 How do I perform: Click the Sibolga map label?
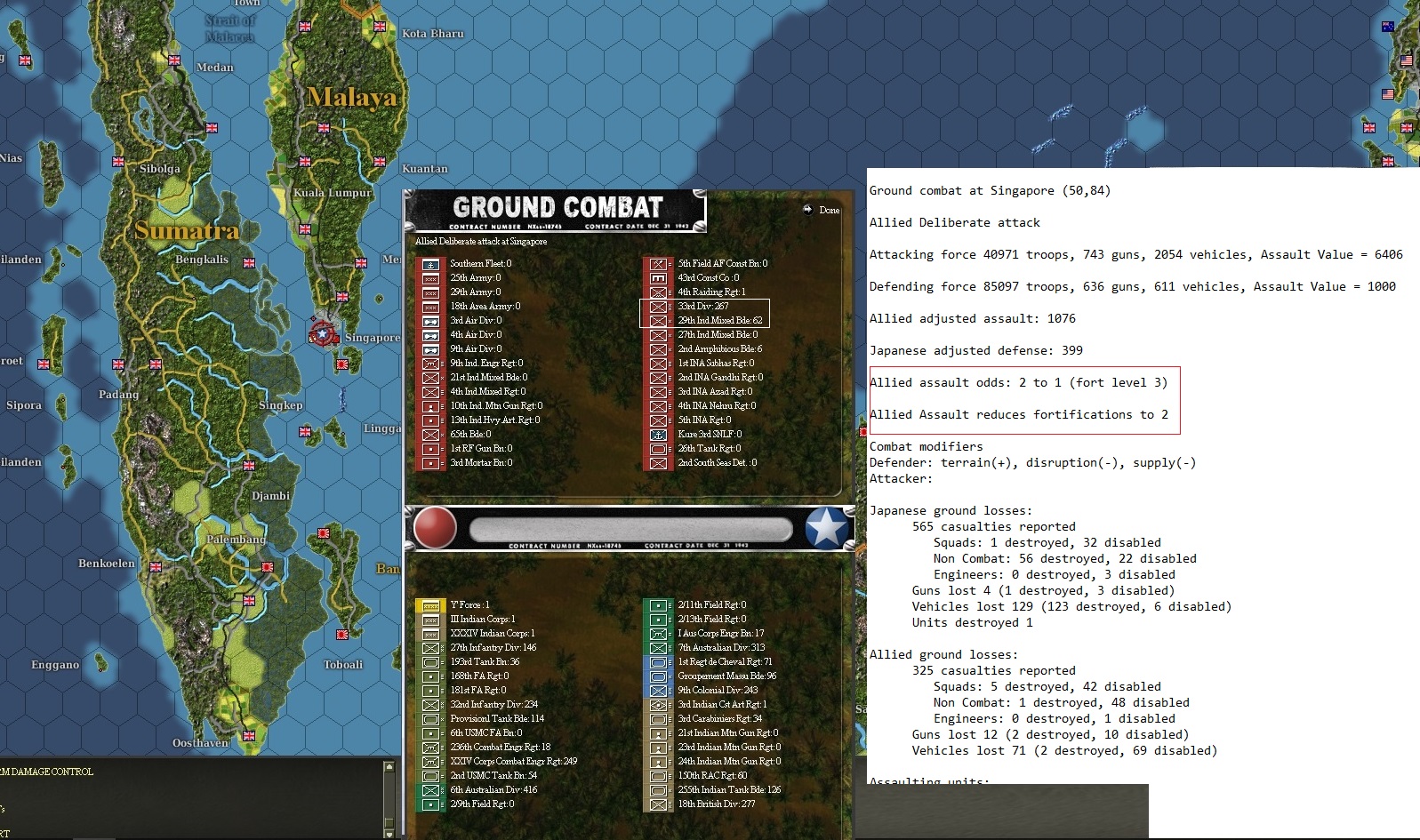click(x=160, y=169)
